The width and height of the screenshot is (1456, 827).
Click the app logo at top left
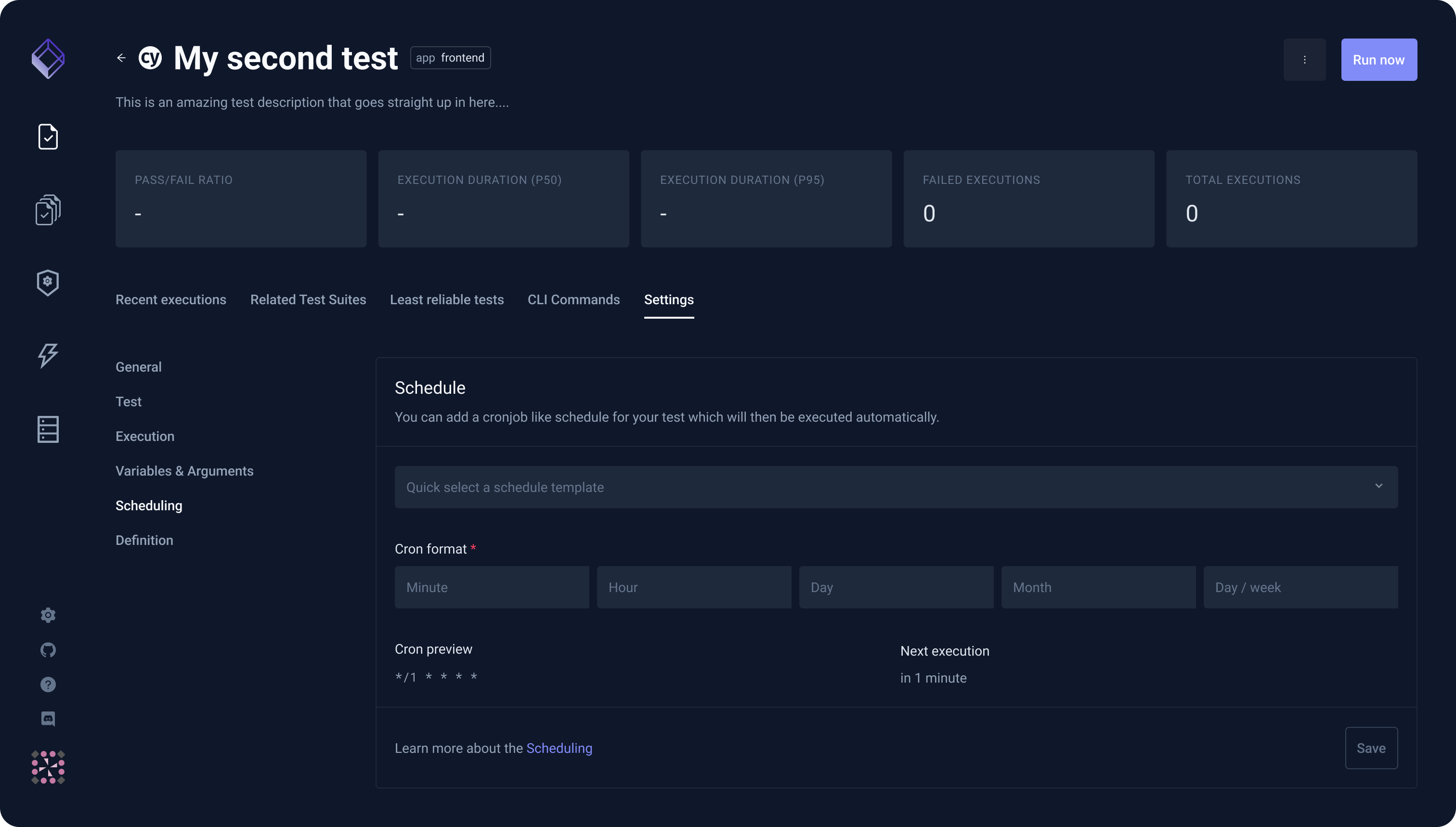[48, 58]
